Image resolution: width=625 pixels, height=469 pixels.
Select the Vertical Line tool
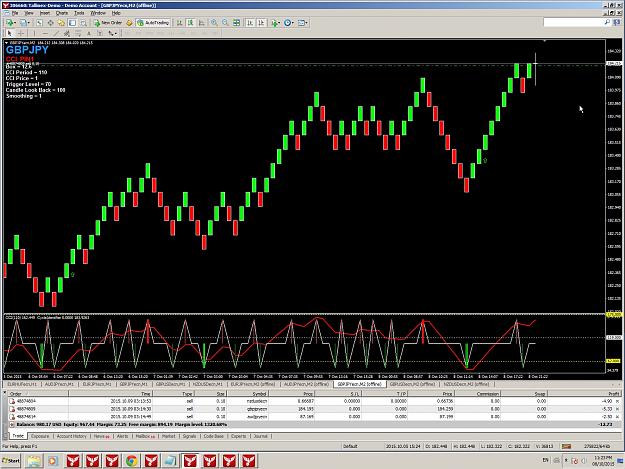[x=34, y=33]
